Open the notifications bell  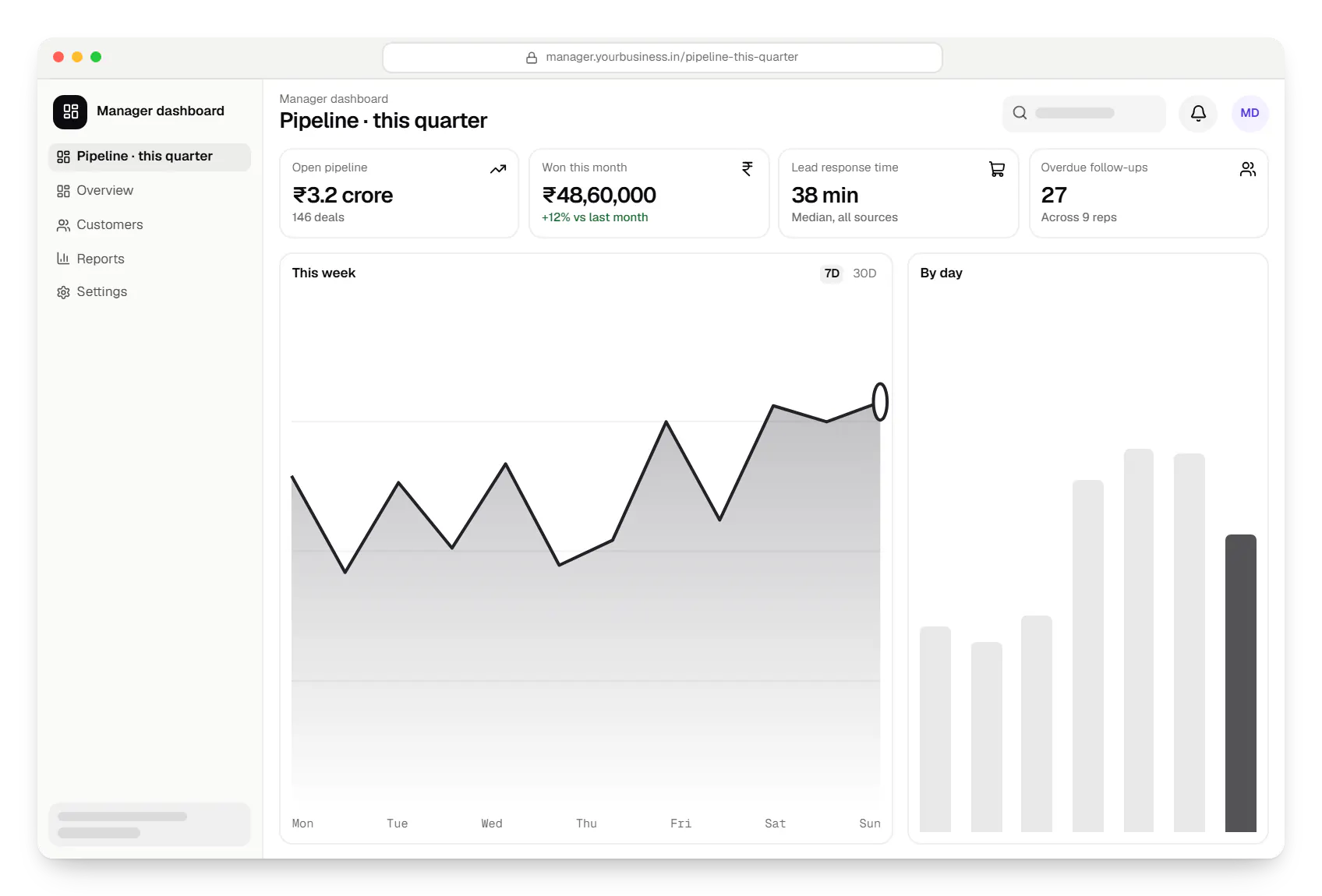(1198, 114)
